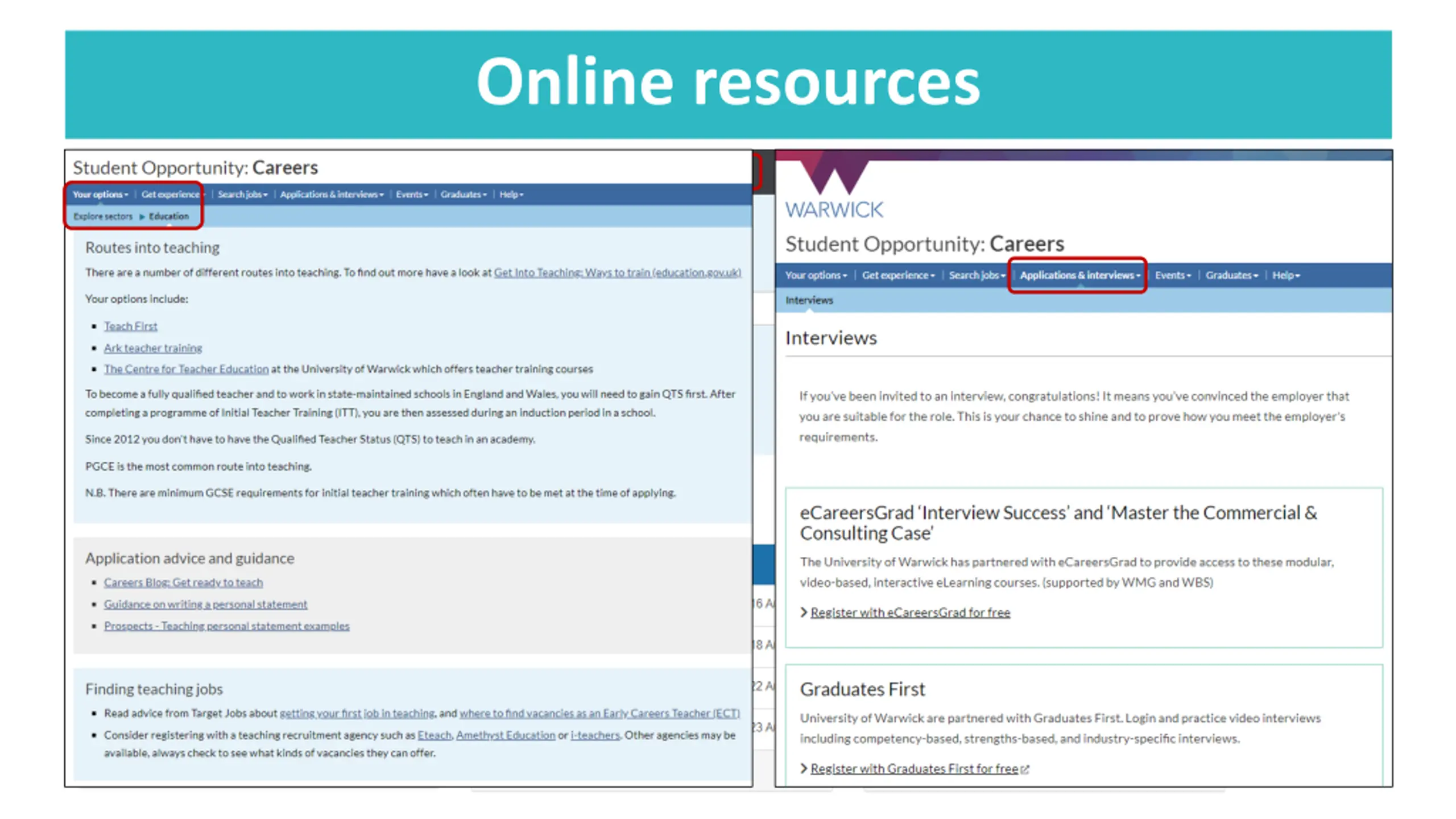Click the Student Opportunity: Careers title on left page
Screen dimensions: 1456x819
tap(195, 168)
